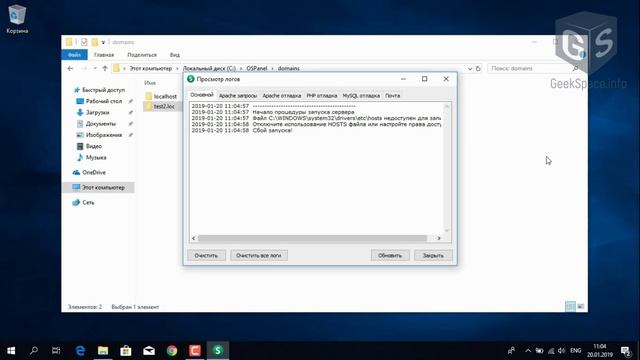Switch to Apache отладка tab

tap(282, 96)
